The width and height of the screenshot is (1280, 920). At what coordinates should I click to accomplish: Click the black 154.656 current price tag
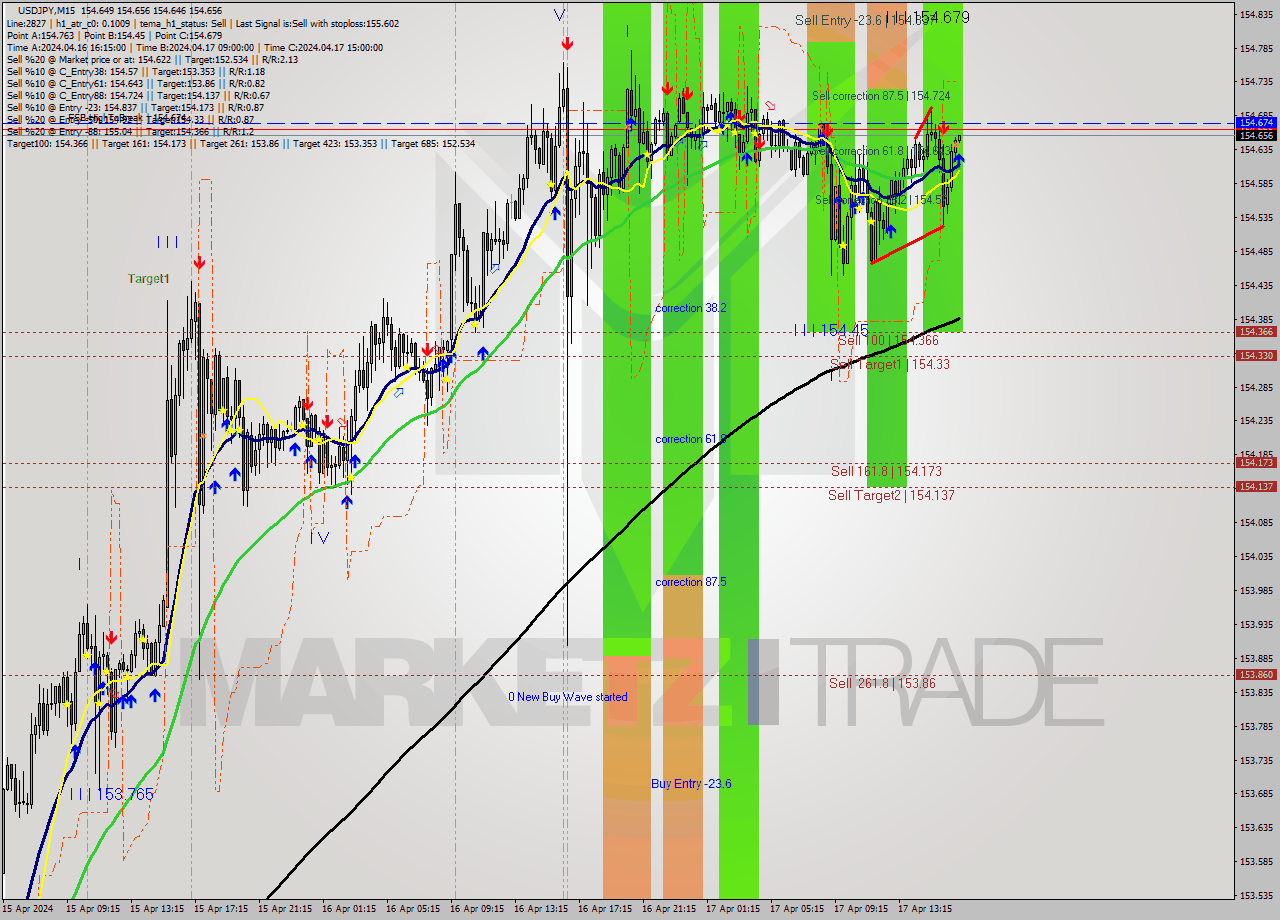(1256, 135)
